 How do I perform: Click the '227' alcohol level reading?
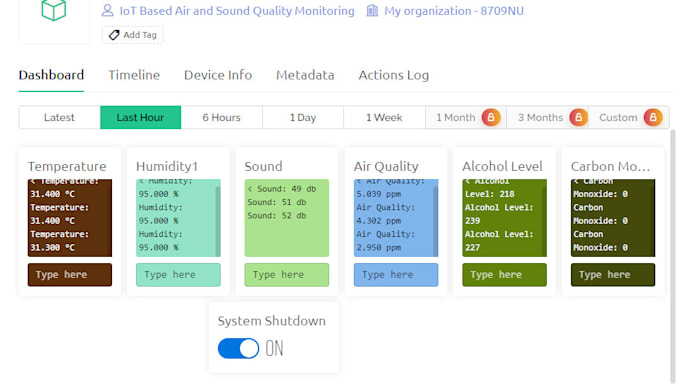tap(472, 248)
